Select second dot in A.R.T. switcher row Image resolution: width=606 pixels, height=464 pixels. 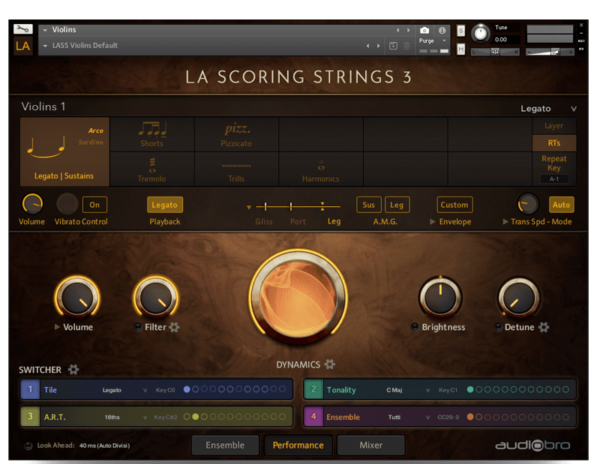pos(196,416)
